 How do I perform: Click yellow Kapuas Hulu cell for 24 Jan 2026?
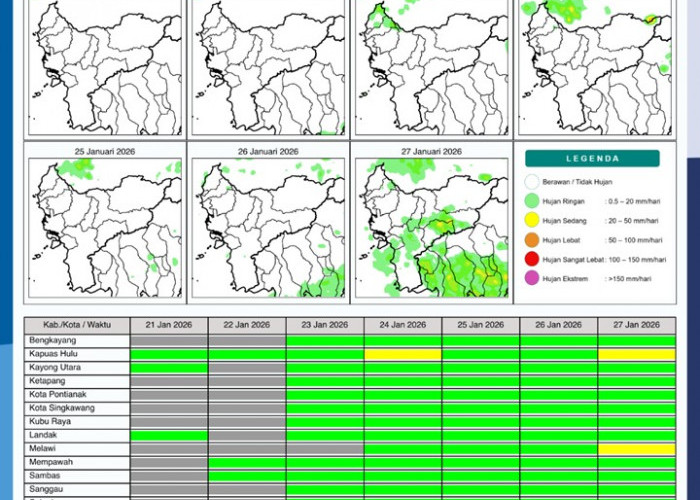coord(403,354)
